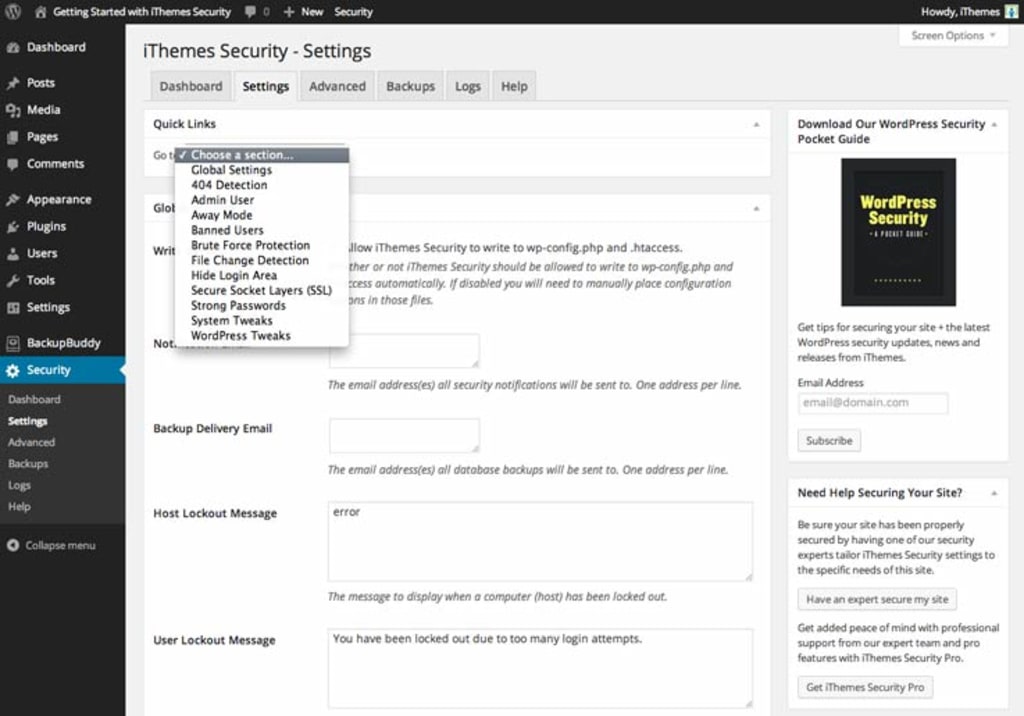Click the Plugins plug icon

12,227
